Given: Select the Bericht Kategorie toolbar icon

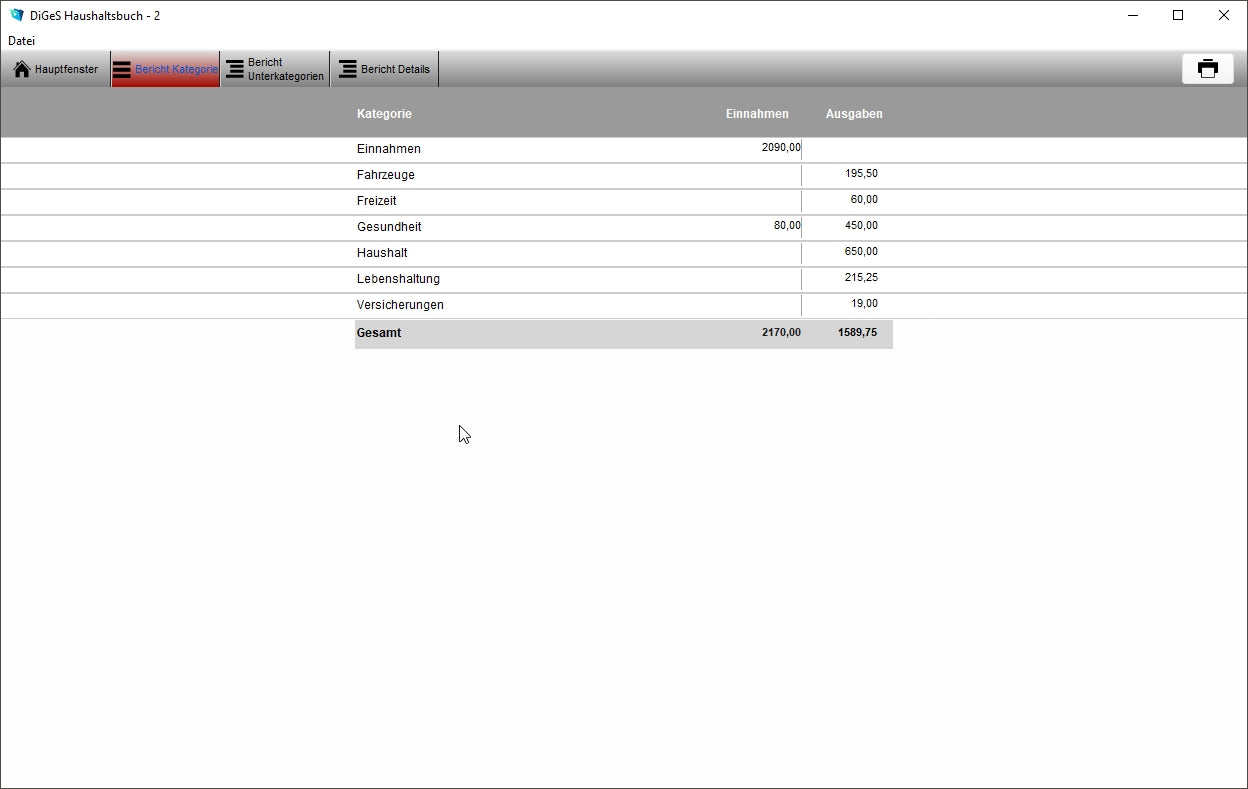Looking at the screenshot, I should (x=122, y=69).
